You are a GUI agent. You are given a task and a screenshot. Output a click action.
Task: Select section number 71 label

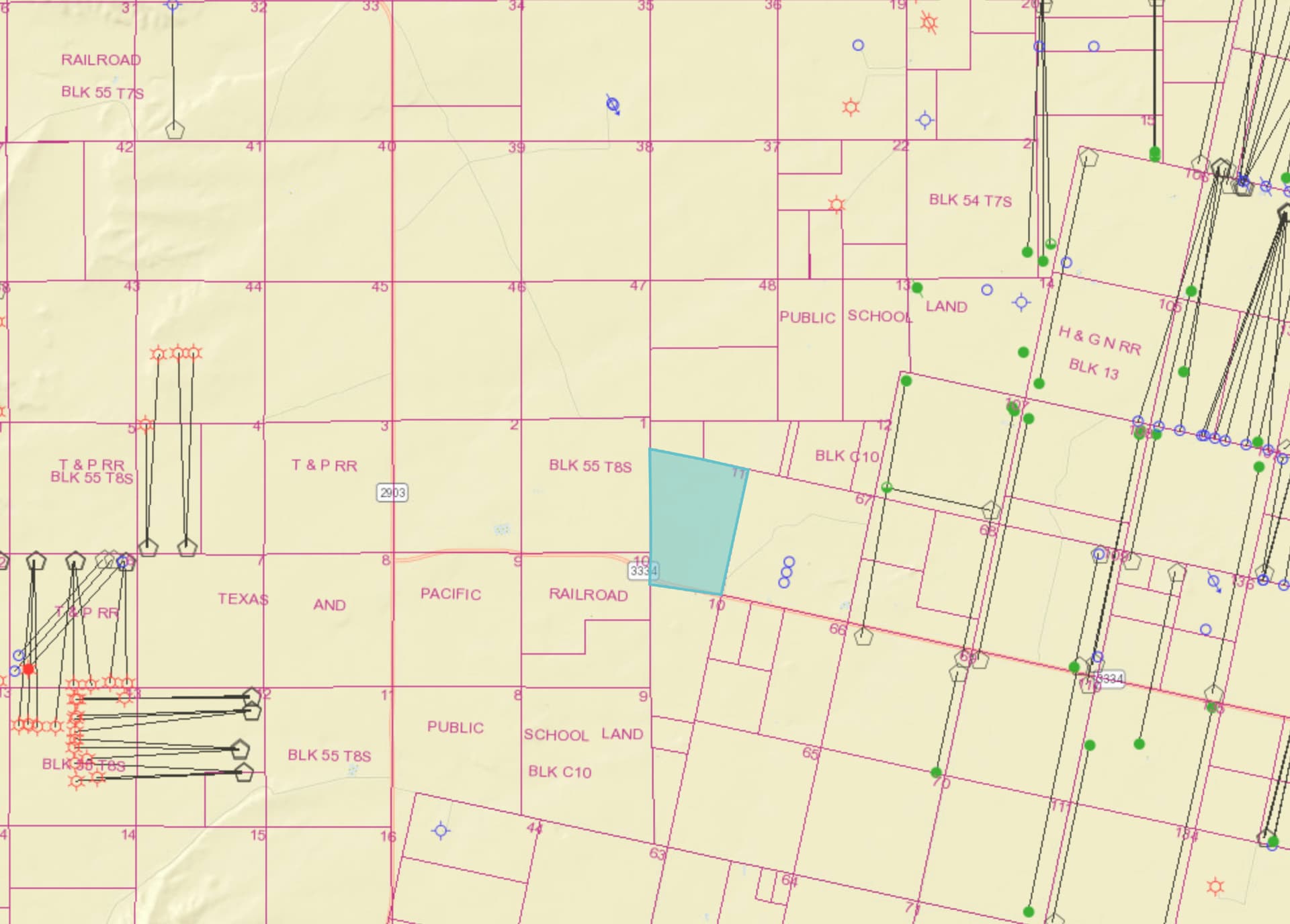[x=912, y=908]
